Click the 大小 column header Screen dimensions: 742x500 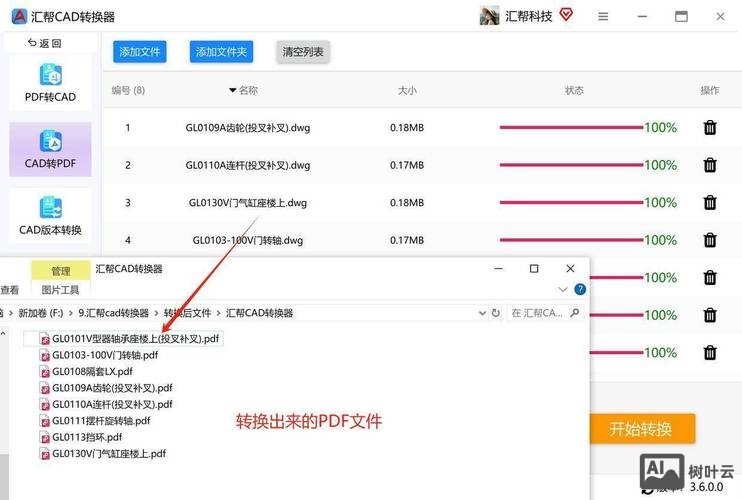tap(407, 90)
